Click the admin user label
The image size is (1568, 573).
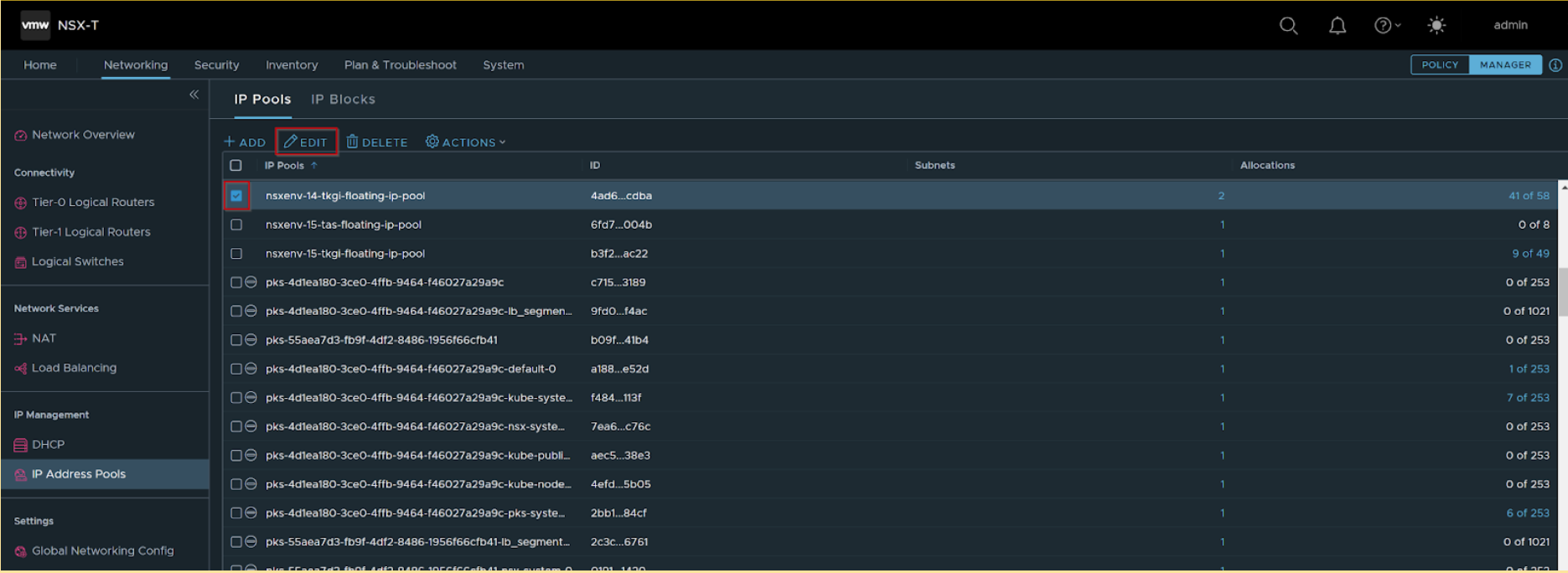(x=1510, y=26)
